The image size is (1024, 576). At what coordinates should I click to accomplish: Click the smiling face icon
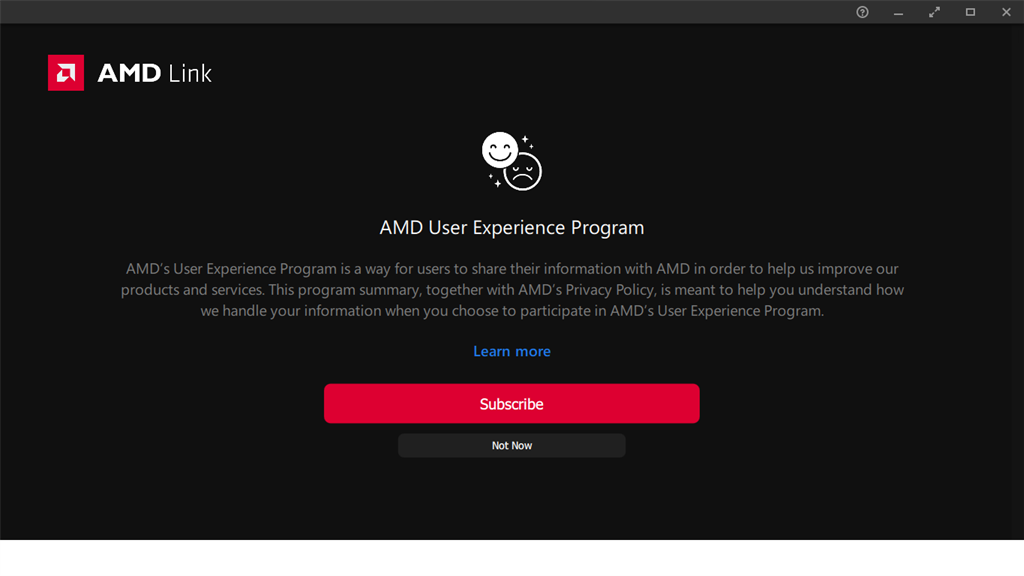[x=499, y=151]
